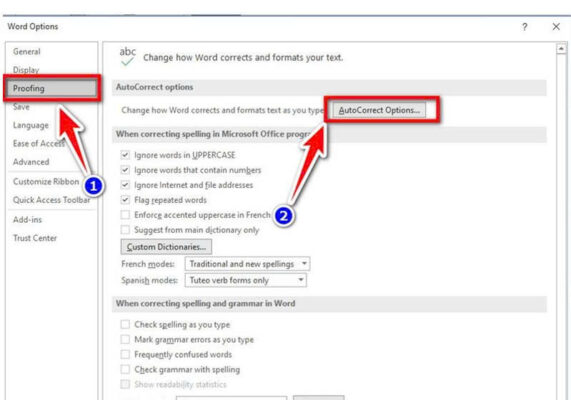Uncheck Ignore words in UPPERCASE

point(125,155)
